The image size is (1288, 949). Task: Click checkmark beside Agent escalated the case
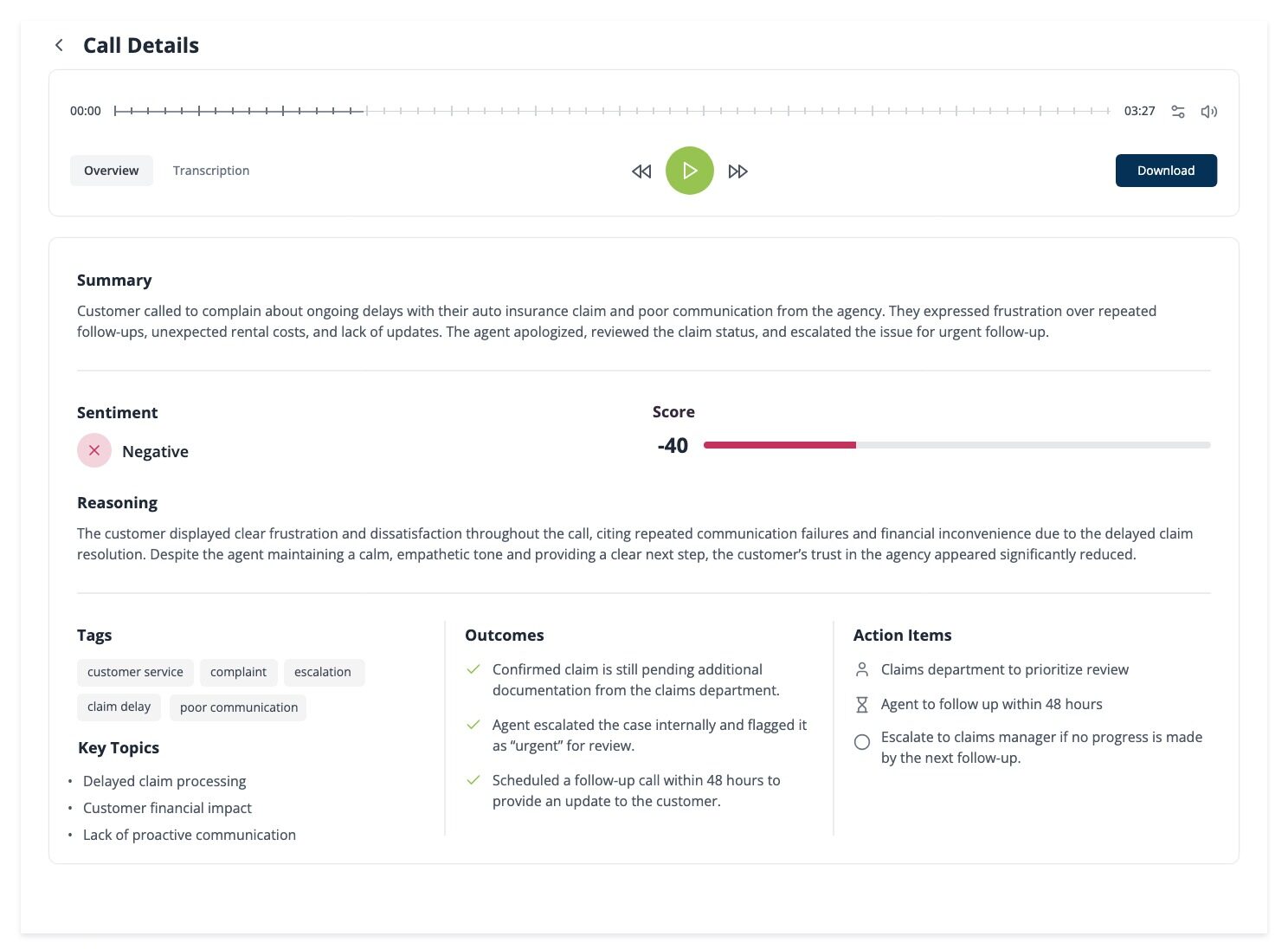click(x=473, y=725)
